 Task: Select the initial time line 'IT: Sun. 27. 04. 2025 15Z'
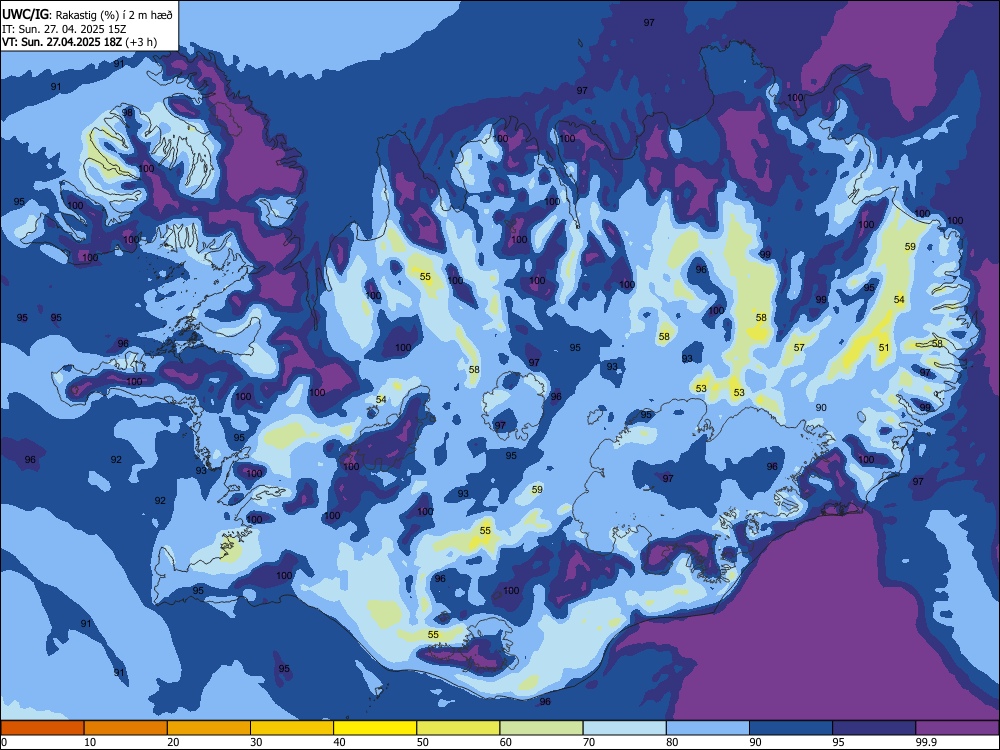click(64, 29)
